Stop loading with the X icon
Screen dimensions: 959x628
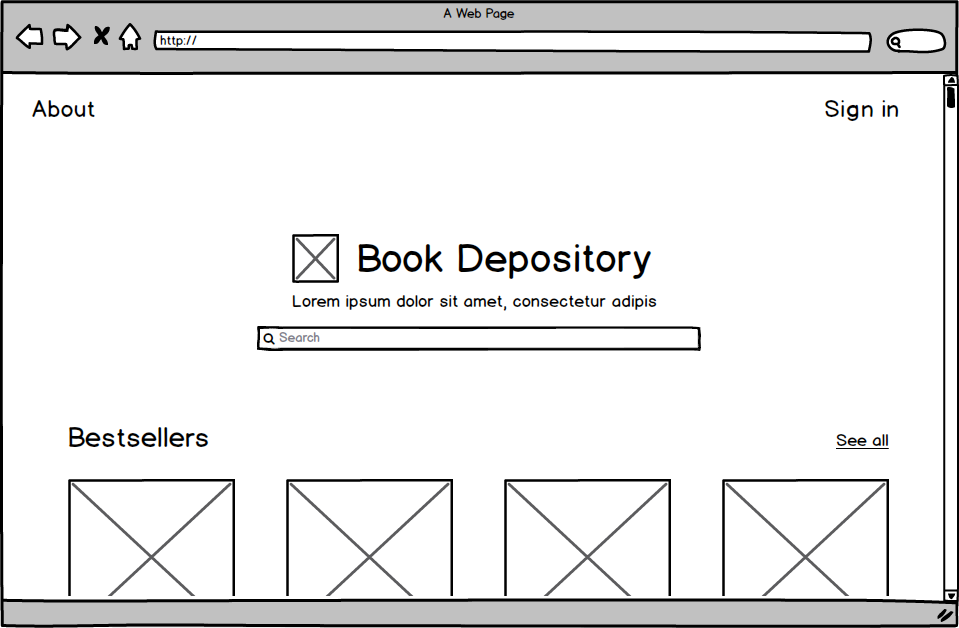click(101, 36)
